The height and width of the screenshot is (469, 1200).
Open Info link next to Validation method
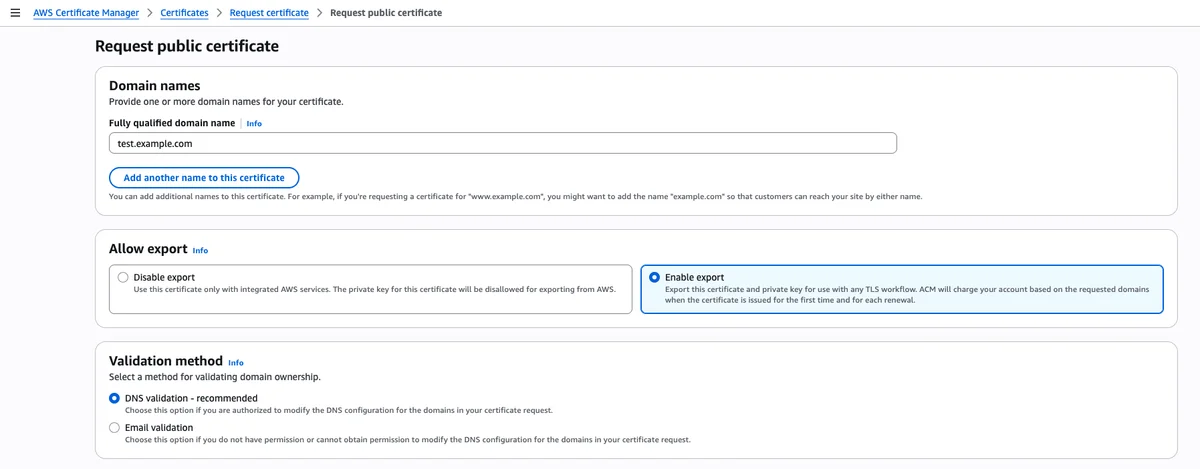[235, 362]
